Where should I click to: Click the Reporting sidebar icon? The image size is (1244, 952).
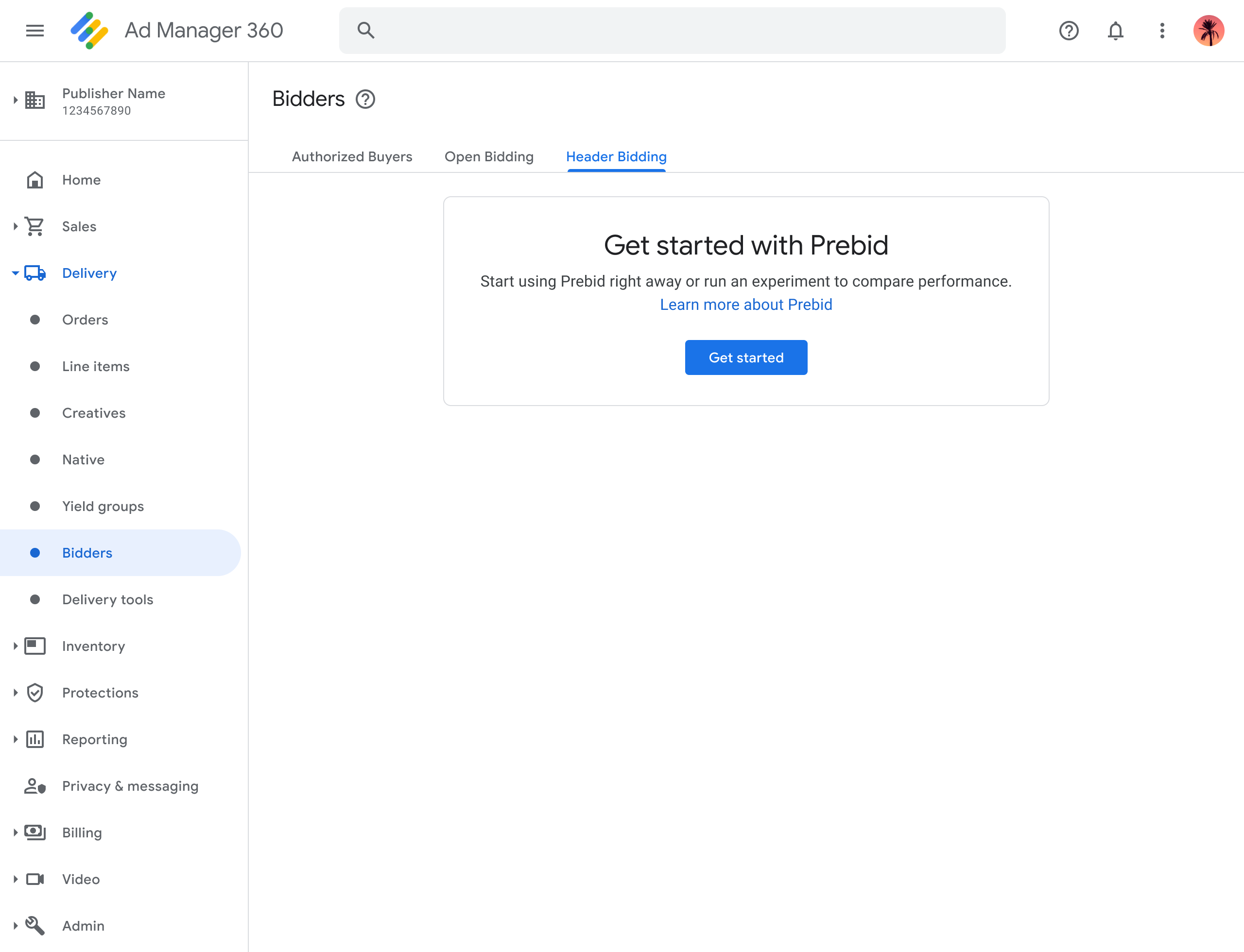(35, 739)
